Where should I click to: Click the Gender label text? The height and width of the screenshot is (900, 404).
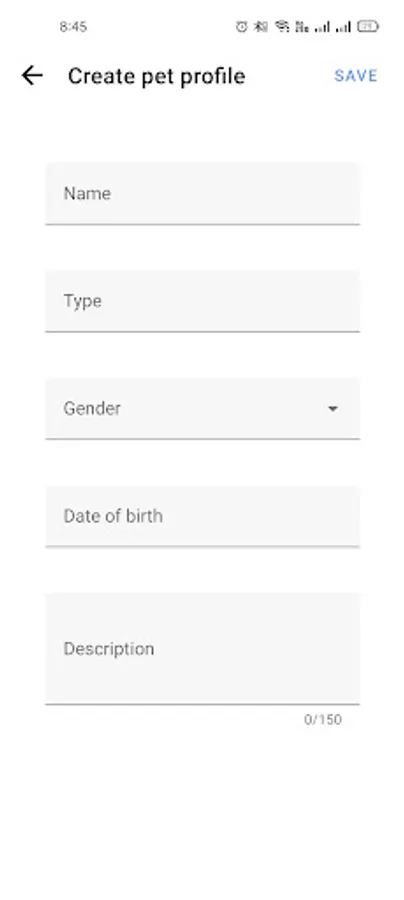[x=92, y=409]
